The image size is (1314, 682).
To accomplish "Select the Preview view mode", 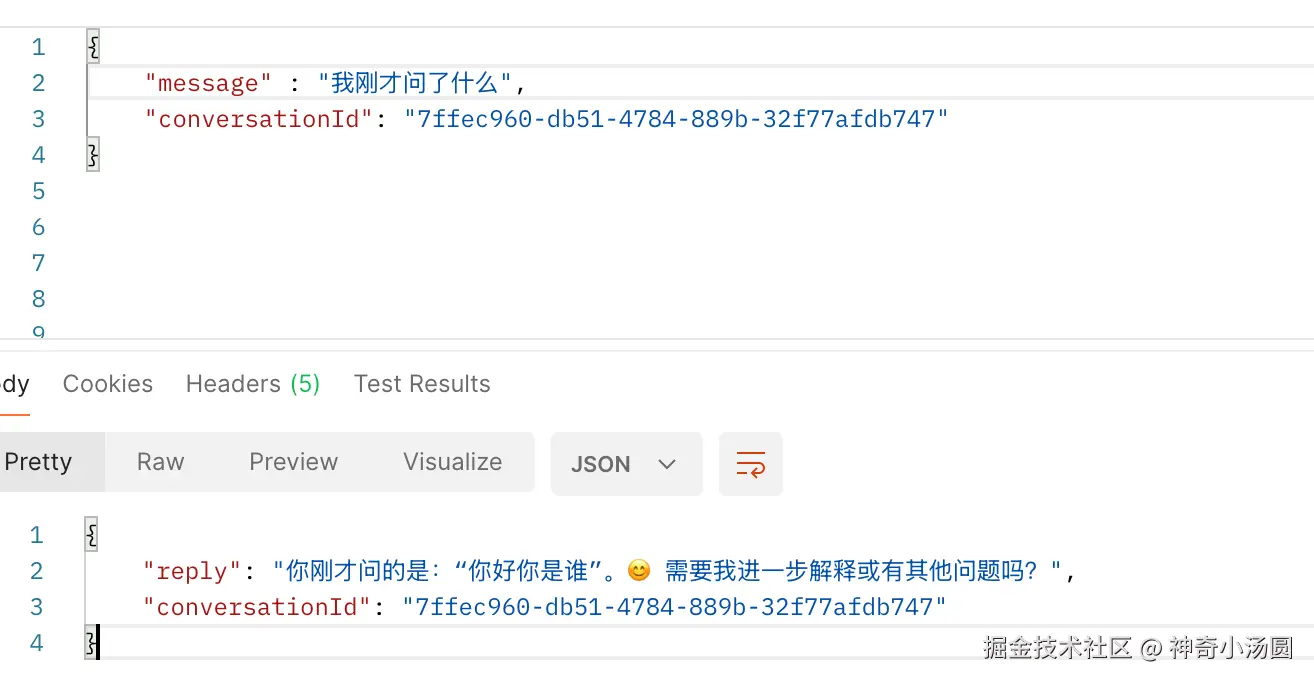I will point(293,462).
